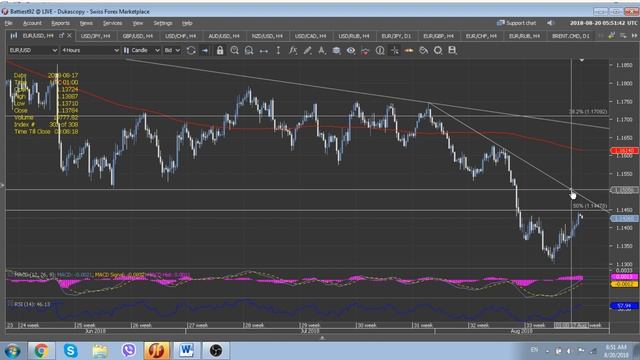Open the EUR/USD instrument dropdown

tap(33, 50)
